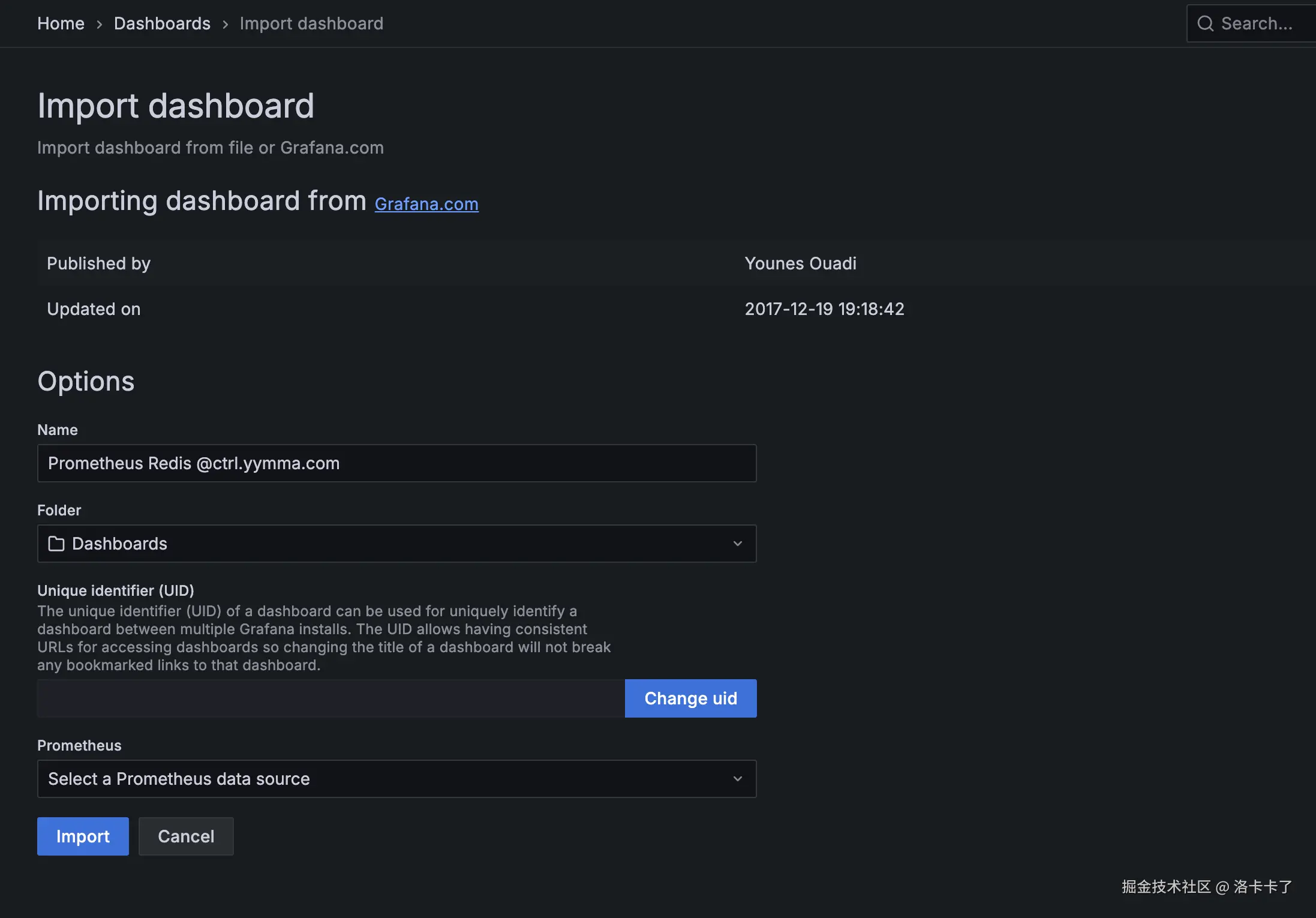This screenshot has width=1316, height=918.
Task: Open the Prometheus data source chevron
Action: [x=737, y=779]
